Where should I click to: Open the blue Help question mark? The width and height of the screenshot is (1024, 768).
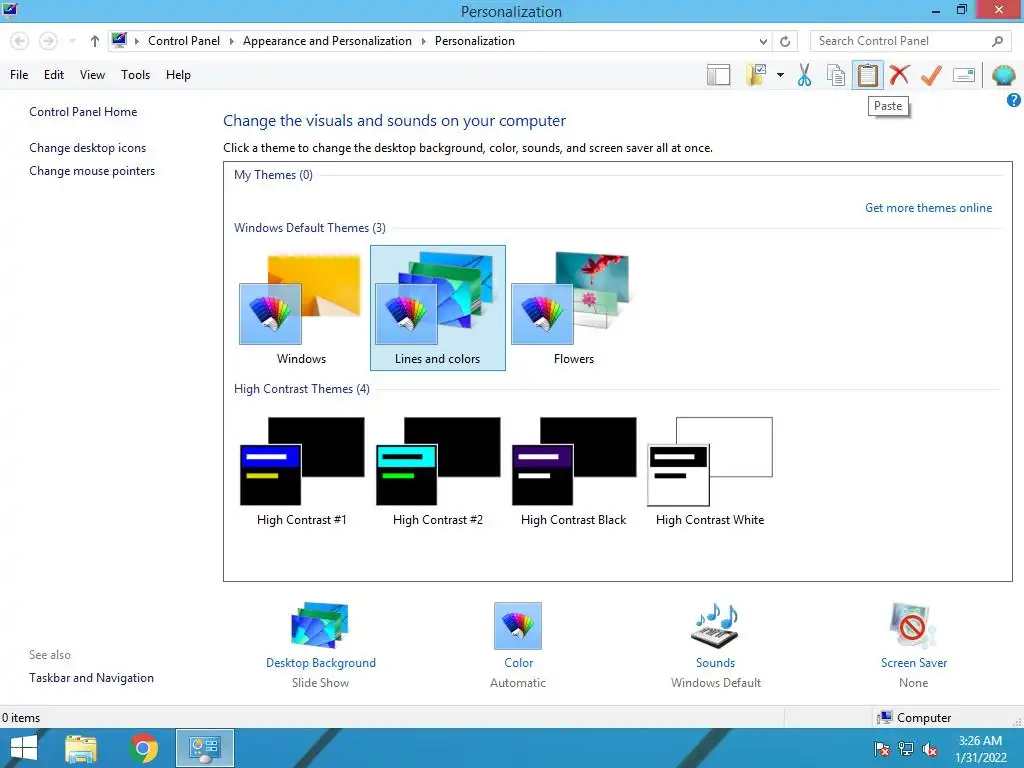pyautogui.click(x=1014, y=100)
